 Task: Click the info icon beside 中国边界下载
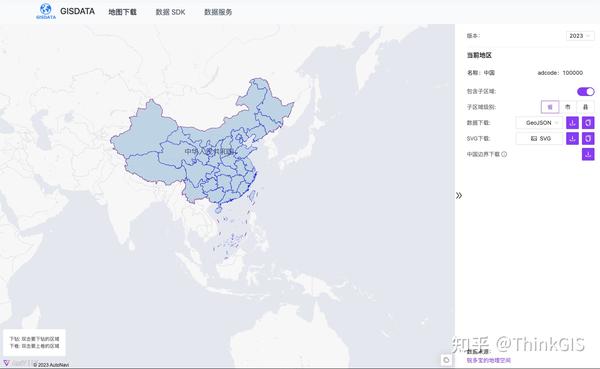pyautogui.click(x=504, y=154)
